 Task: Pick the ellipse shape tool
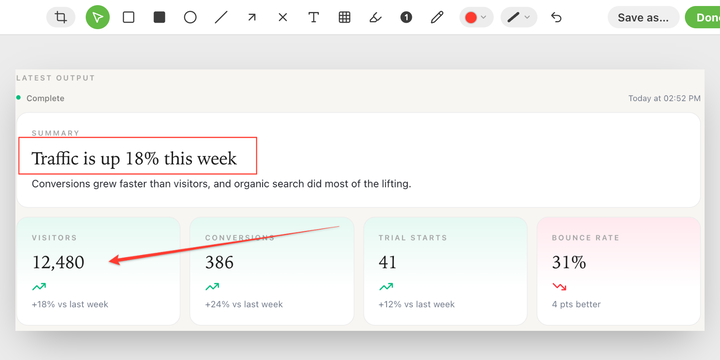[x=190, y=17]
